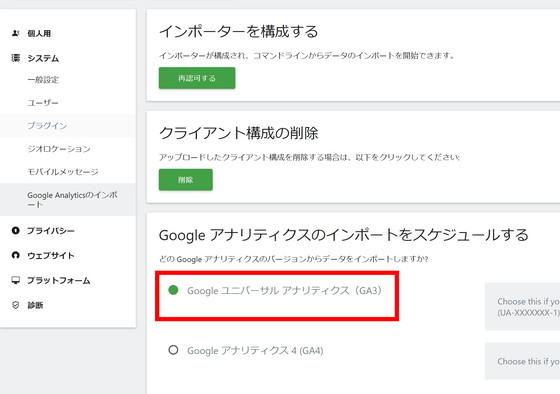Image resolution: width=560 pixels, height=394 pixels.
Task: Open 一般設定 in the sidebar
Action: click(43, 80)
